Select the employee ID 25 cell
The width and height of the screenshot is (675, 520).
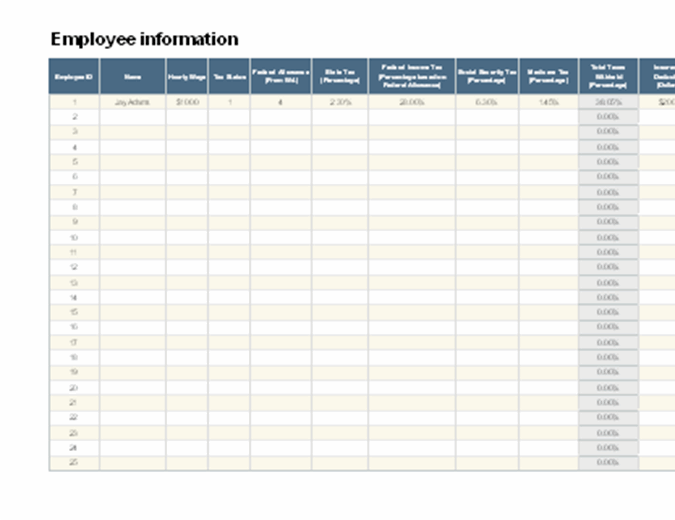74,463
